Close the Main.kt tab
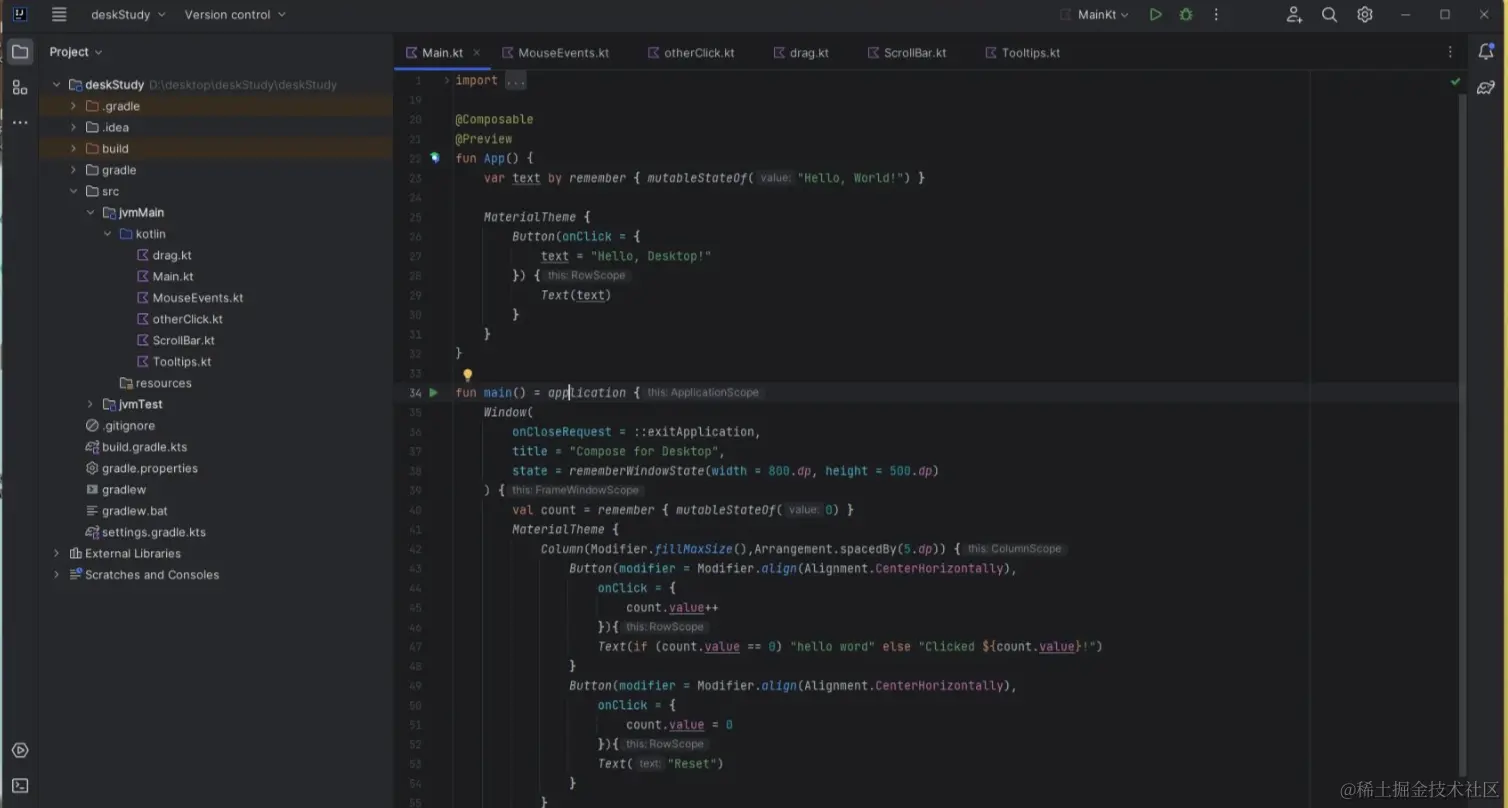 point(477,53)
